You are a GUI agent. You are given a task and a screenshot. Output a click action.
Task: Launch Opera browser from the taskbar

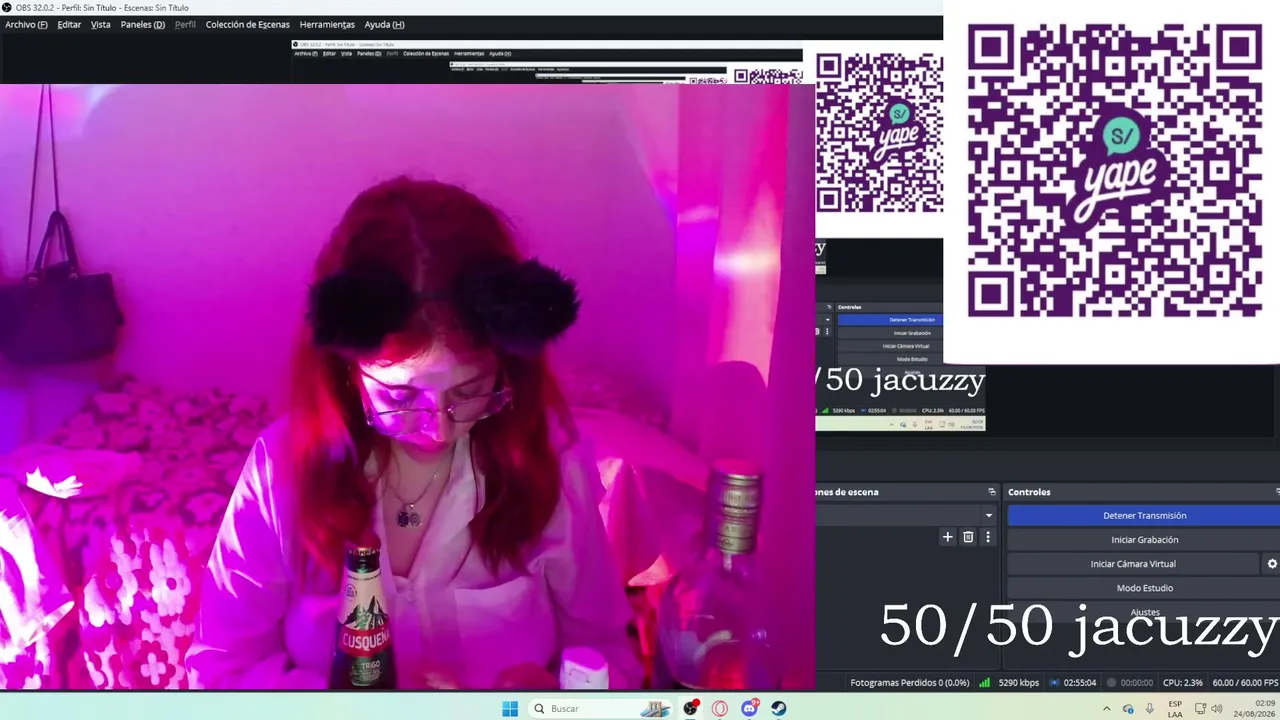(720, 709)
